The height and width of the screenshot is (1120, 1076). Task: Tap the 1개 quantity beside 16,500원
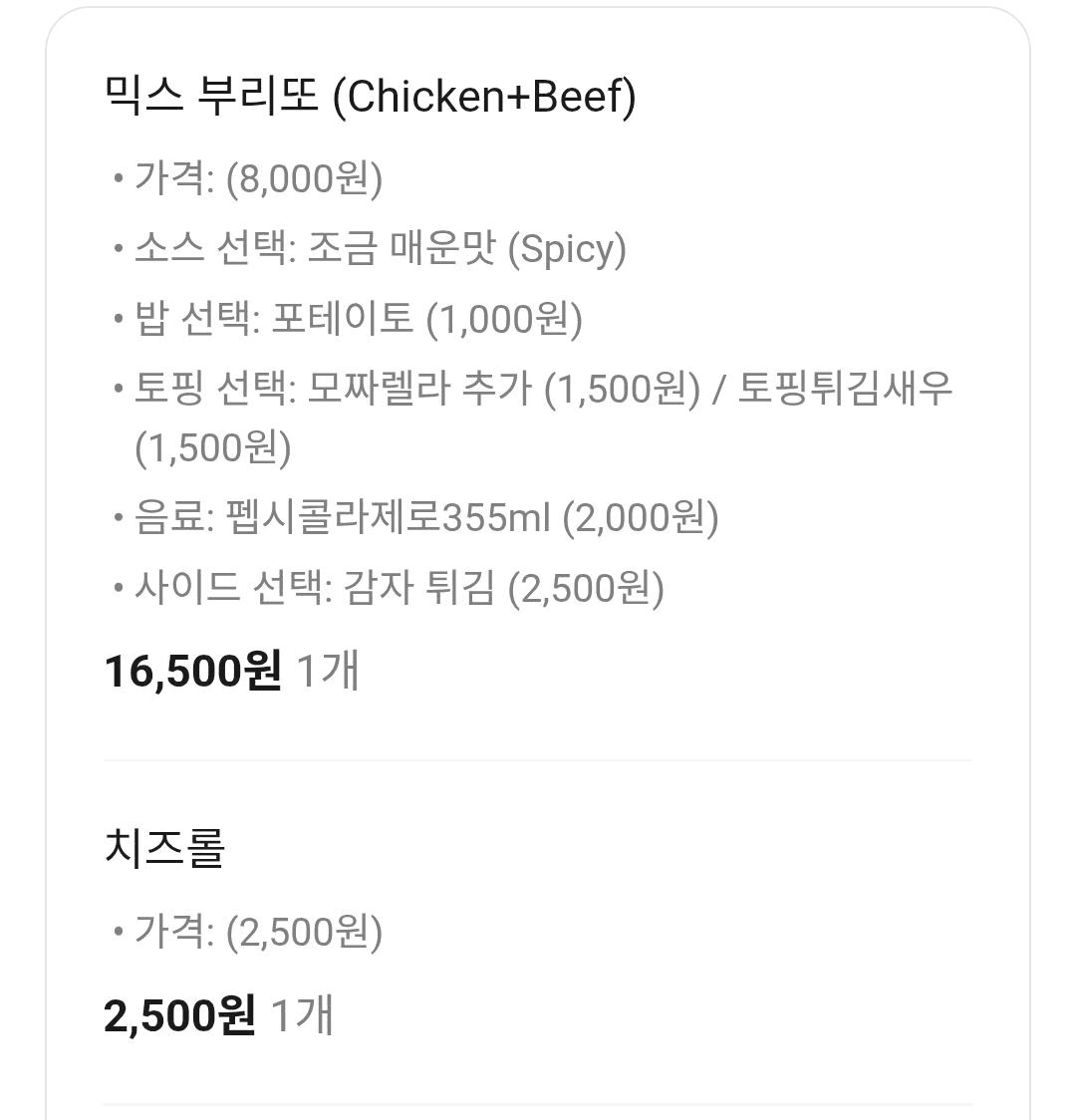click(328, 670)
